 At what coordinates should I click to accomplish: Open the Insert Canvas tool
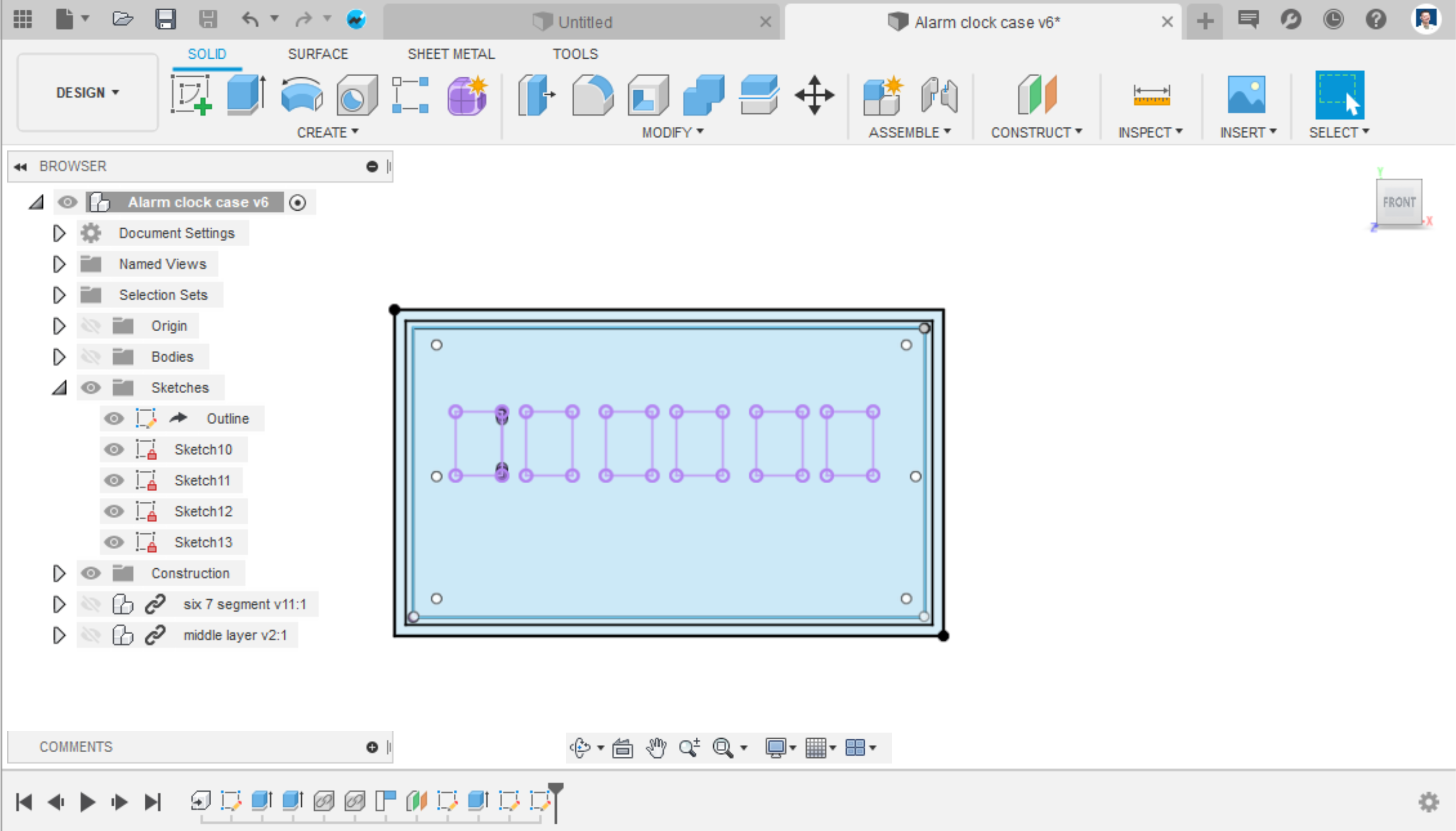(1247, 94)
